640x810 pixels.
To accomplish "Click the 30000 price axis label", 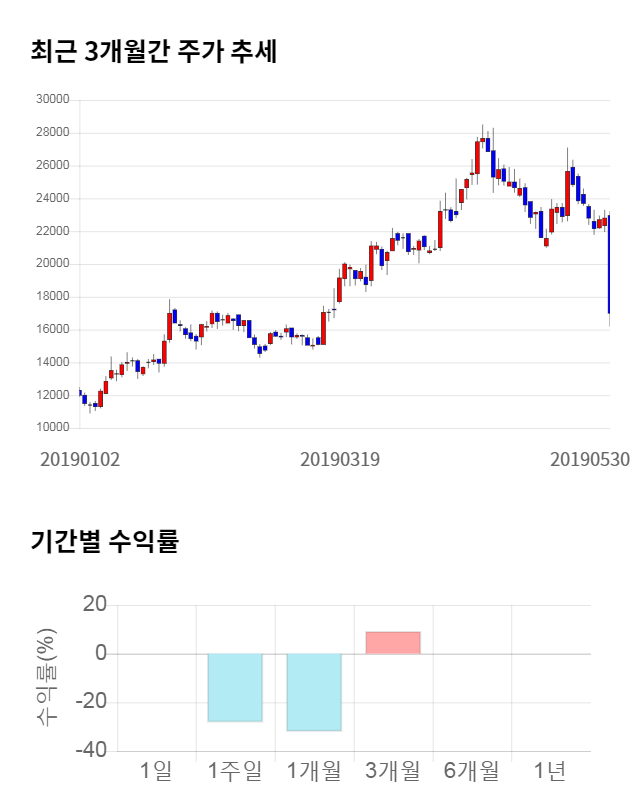I will [52, 99].
